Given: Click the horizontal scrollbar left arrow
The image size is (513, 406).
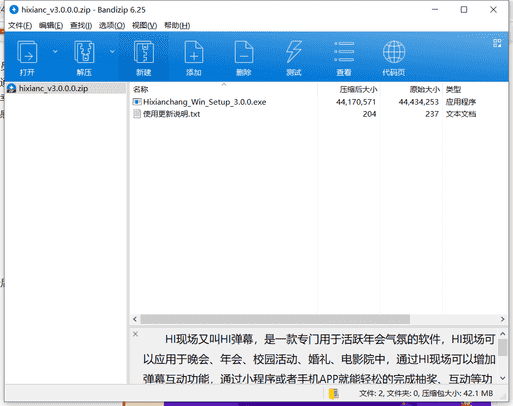Looking at the screenshot, I should point(135,319).
